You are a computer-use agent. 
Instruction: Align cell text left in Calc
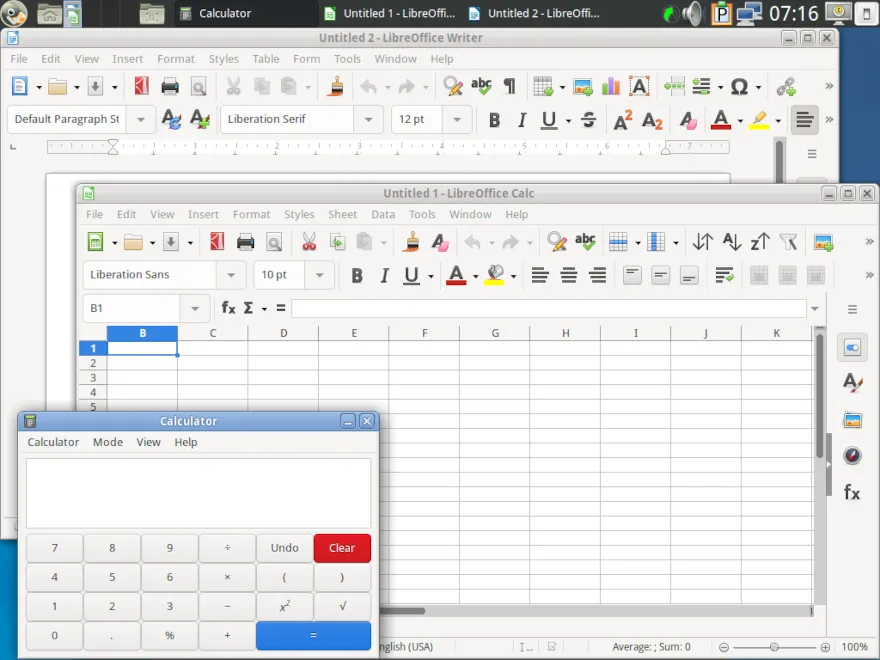pos(540,275)
